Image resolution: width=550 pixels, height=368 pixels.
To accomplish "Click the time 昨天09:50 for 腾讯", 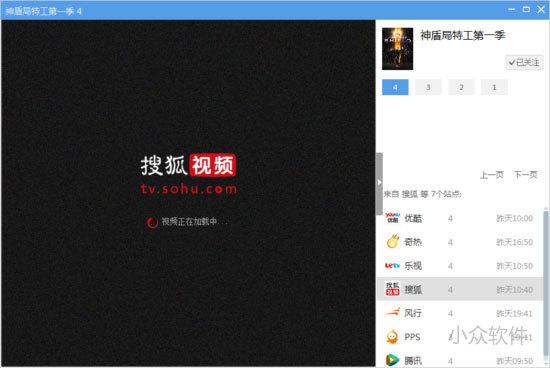I will point(515,361).
